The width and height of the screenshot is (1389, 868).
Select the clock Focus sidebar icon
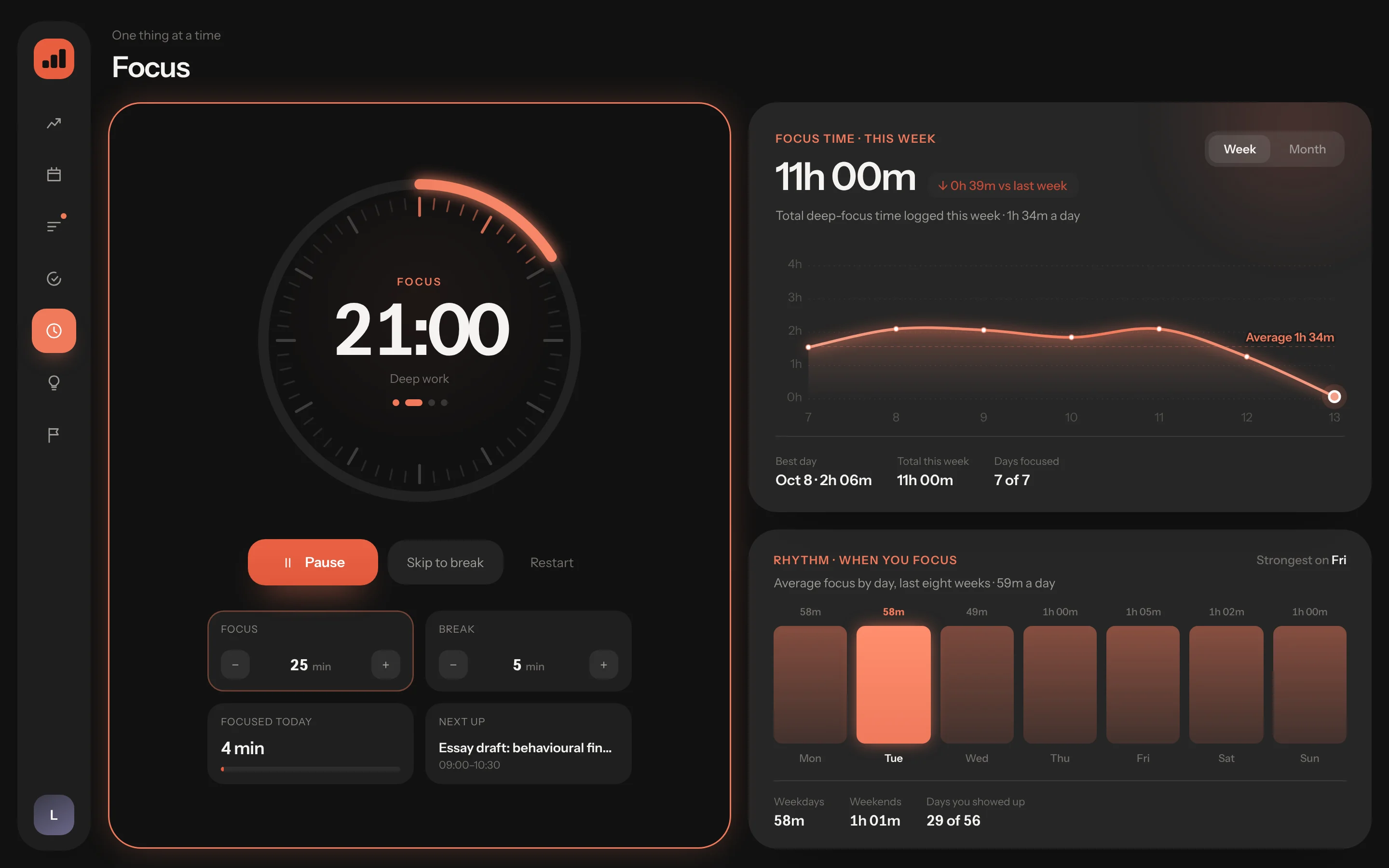54,331
